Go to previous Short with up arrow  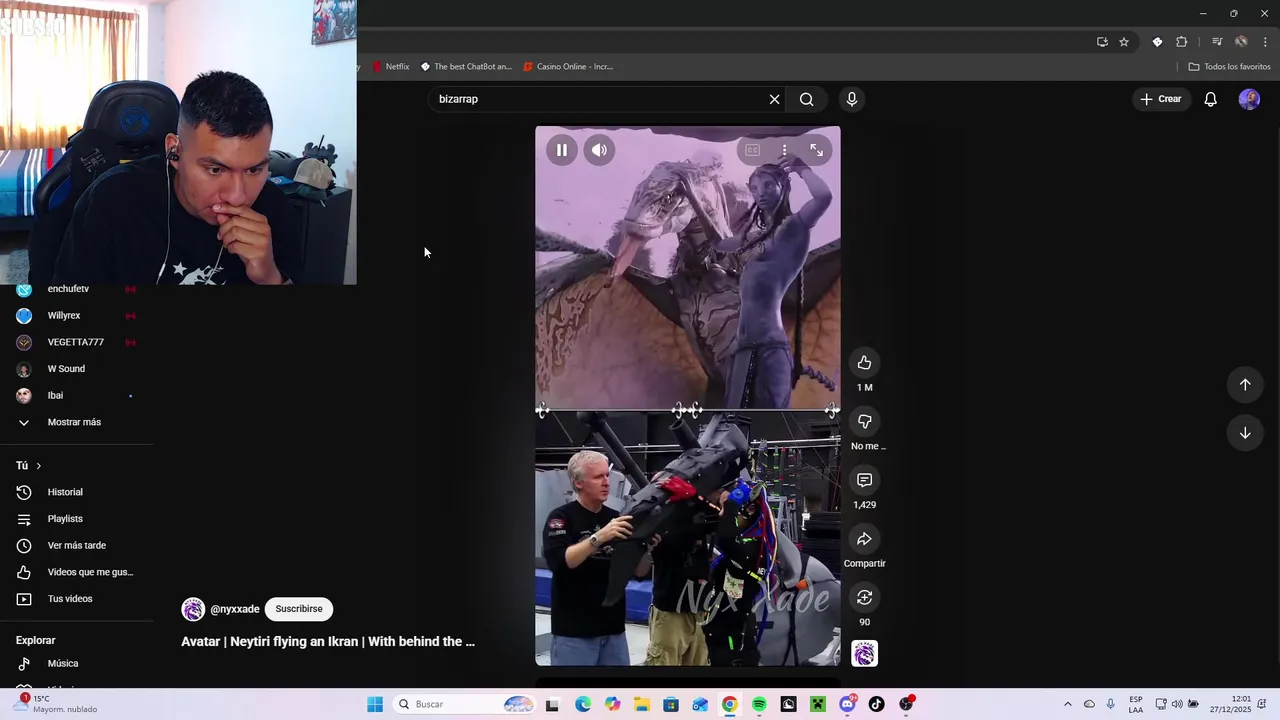pos(1245,385)
